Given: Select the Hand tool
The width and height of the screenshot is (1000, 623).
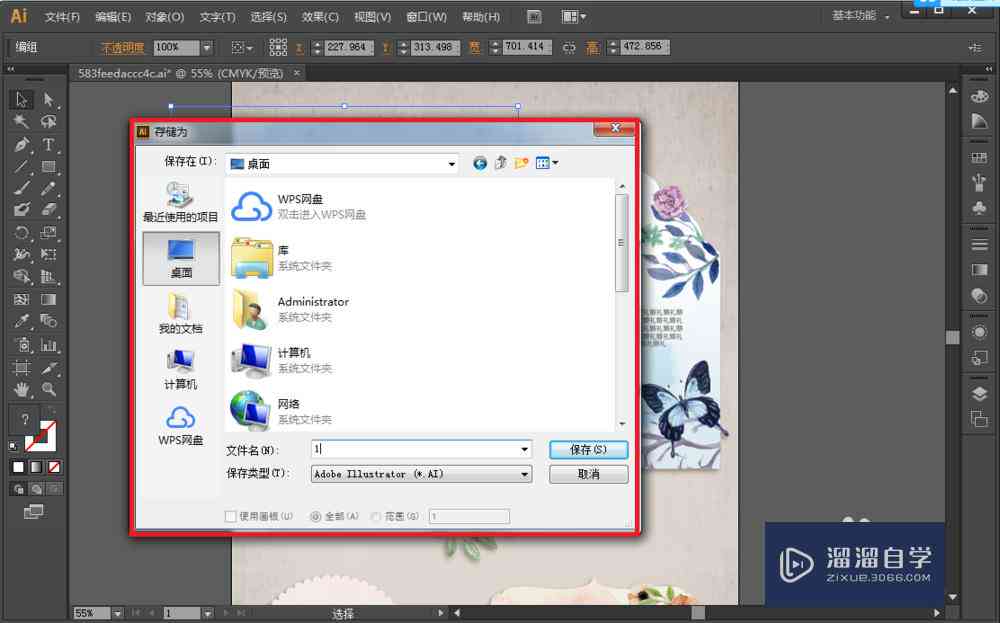Looking at the screenshot, I should tap(21, 389).
